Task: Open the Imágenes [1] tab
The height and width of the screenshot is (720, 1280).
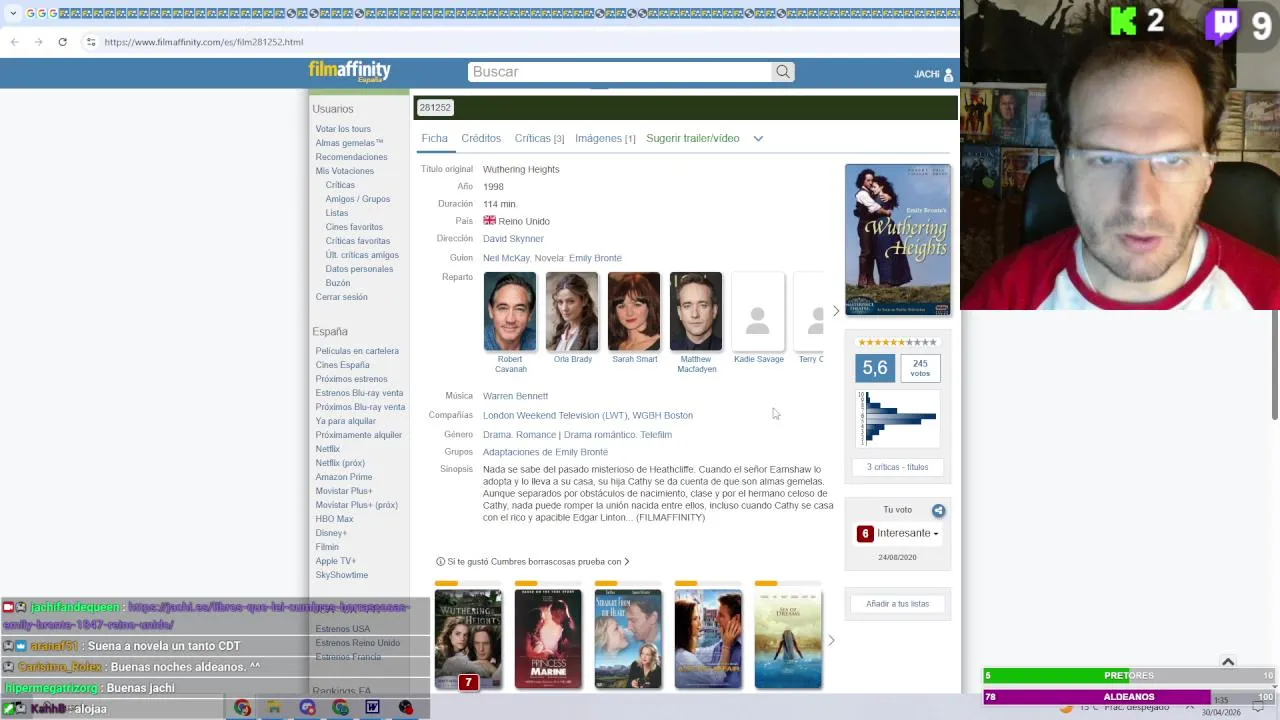Action: click(605, 138)
